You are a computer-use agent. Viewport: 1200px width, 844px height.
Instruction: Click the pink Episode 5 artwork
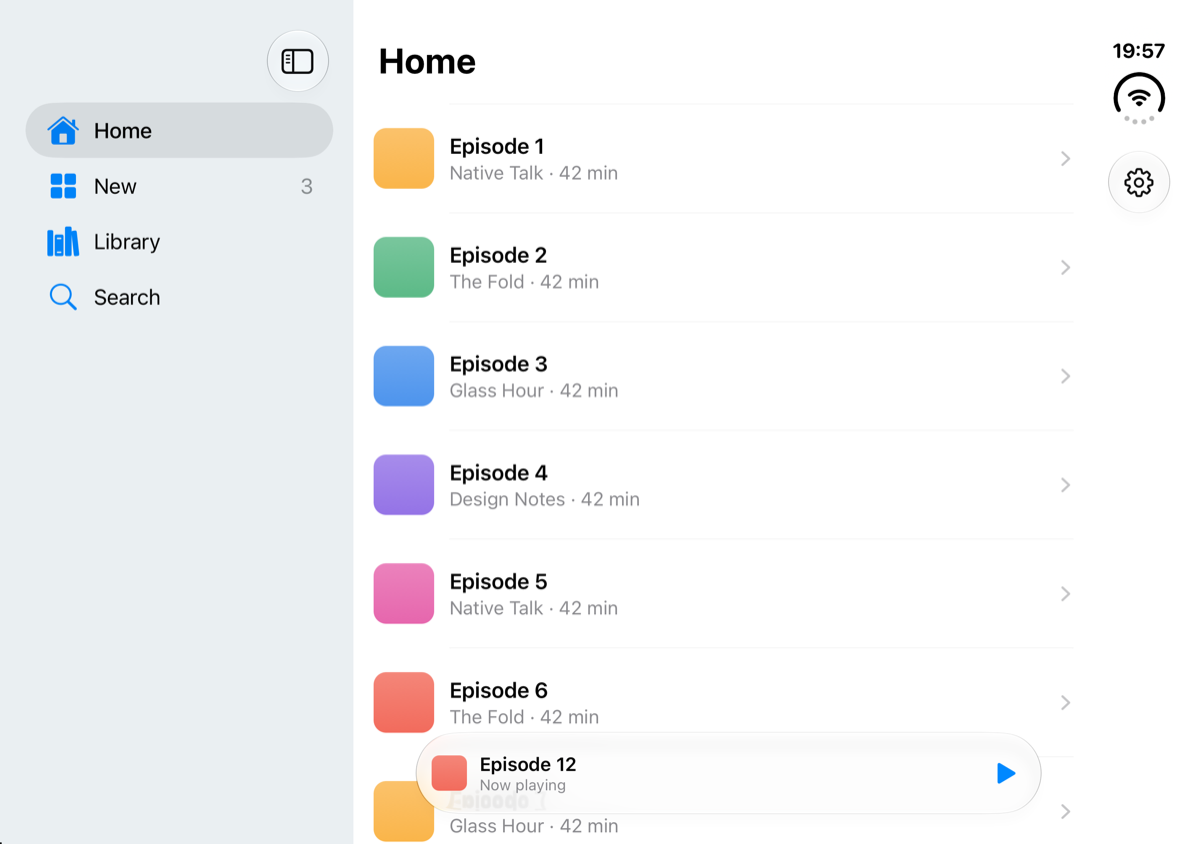click(404, 594)
